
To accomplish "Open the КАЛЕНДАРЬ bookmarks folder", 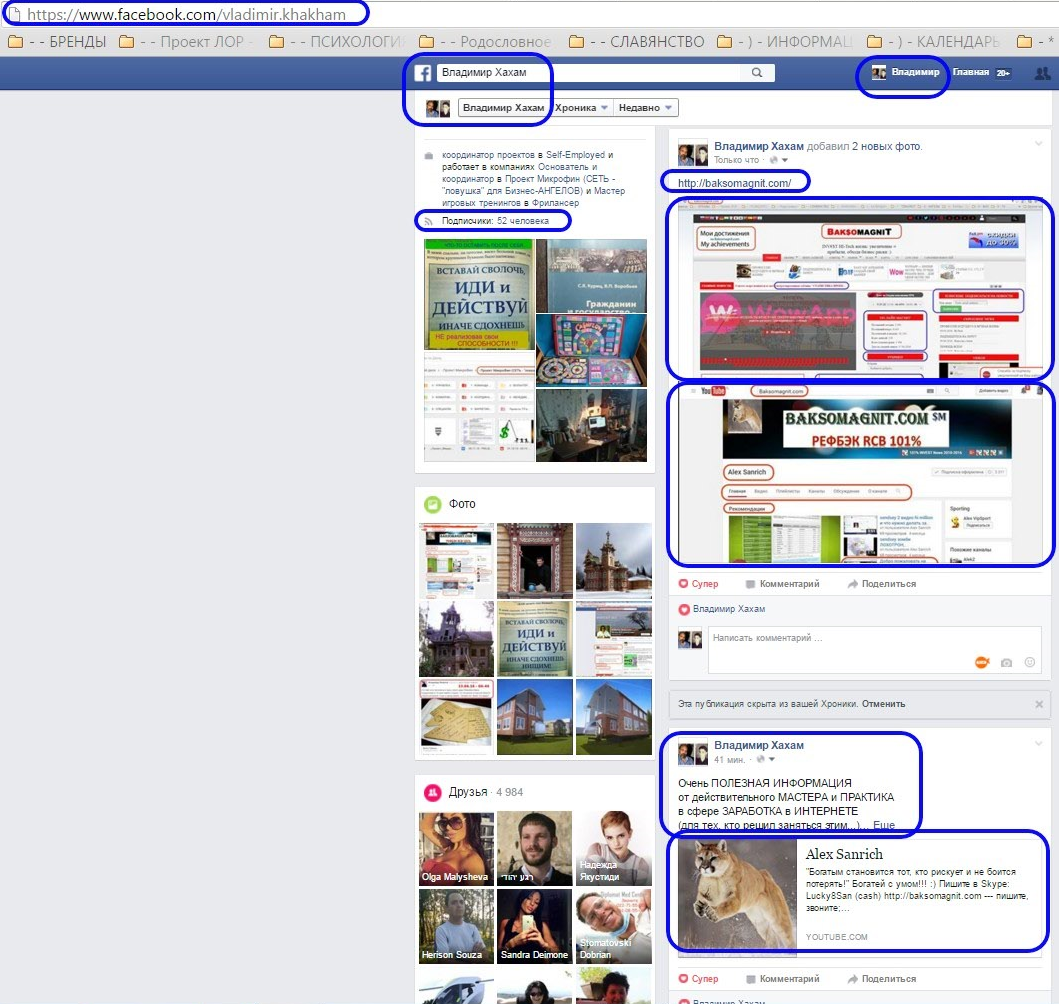I will 933,42.
